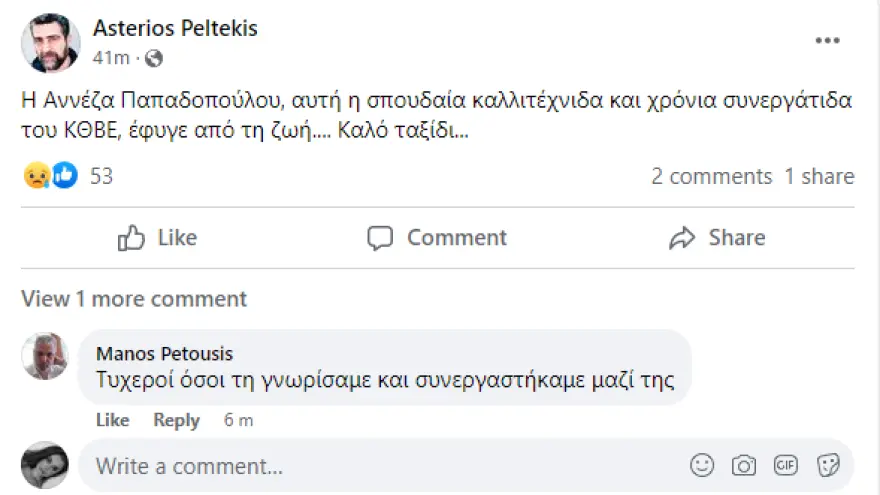Like the post by Asterios Peltekis
The width and height of the screenshot is (880, 495).
click(157, 238)
